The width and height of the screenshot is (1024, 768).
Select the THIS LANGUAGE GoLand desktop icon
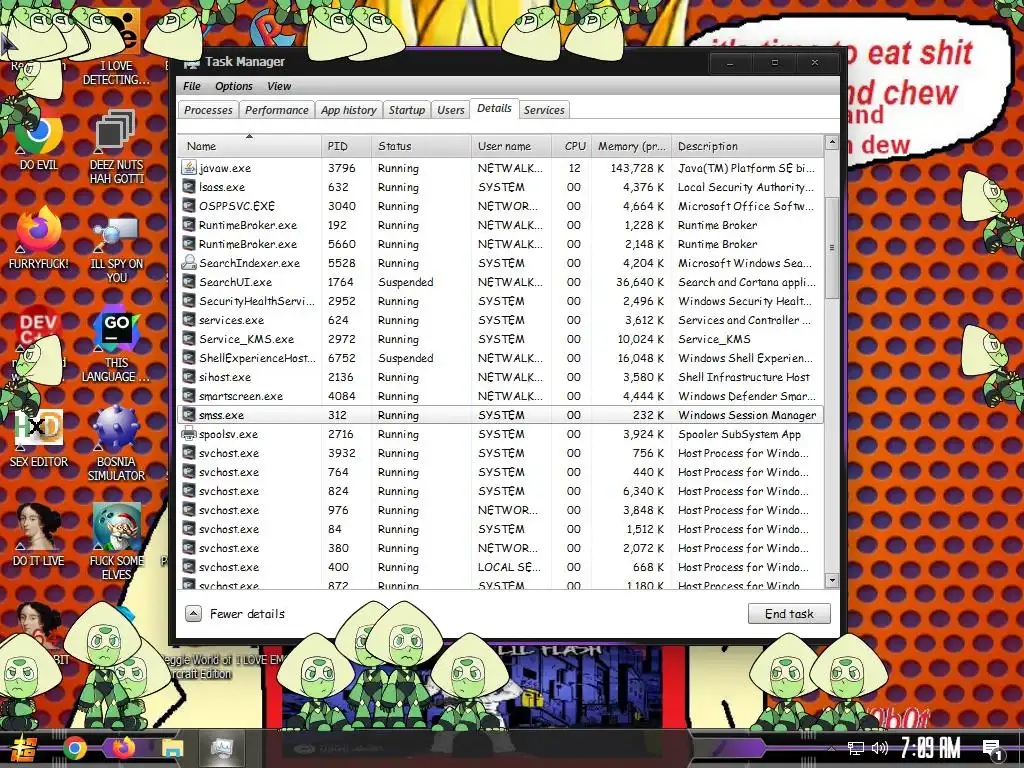pos(116,346)
